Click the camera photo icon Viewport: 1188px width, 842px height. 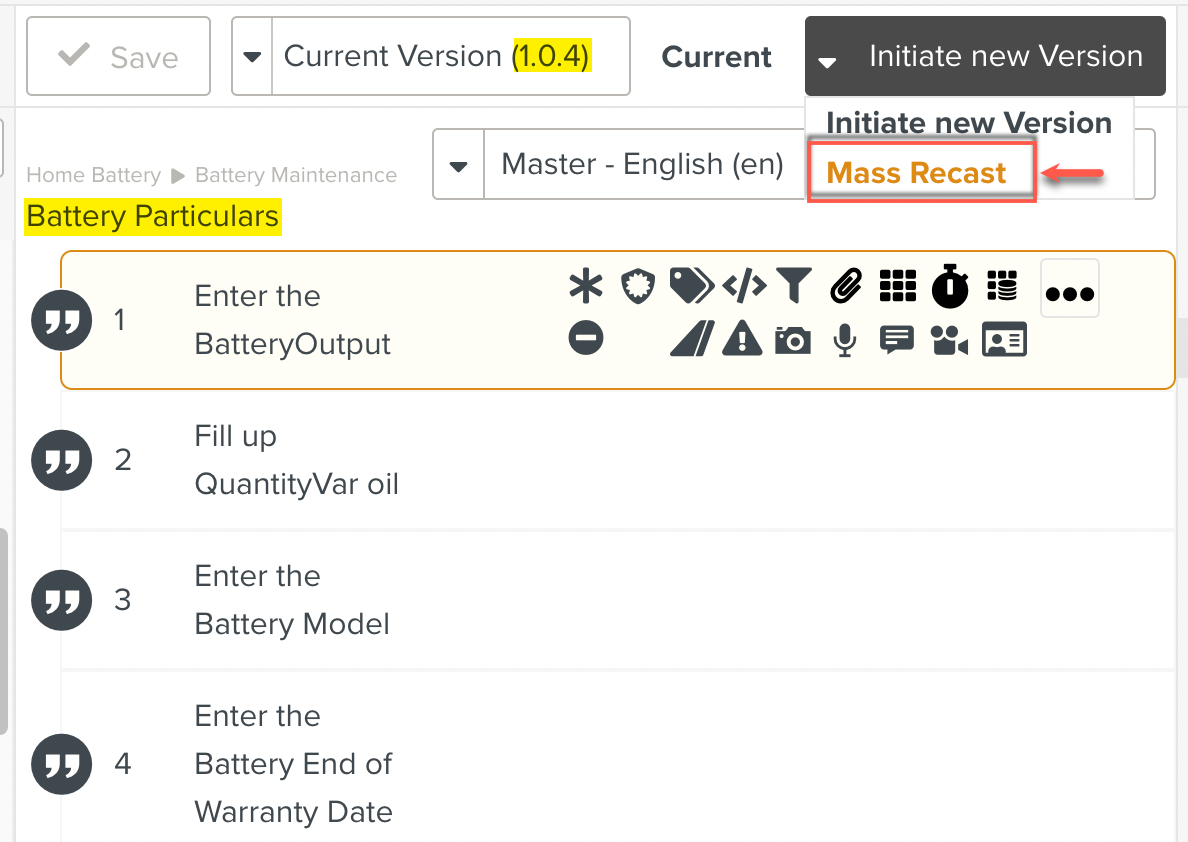pyautogui.click(x=793, y=341)
